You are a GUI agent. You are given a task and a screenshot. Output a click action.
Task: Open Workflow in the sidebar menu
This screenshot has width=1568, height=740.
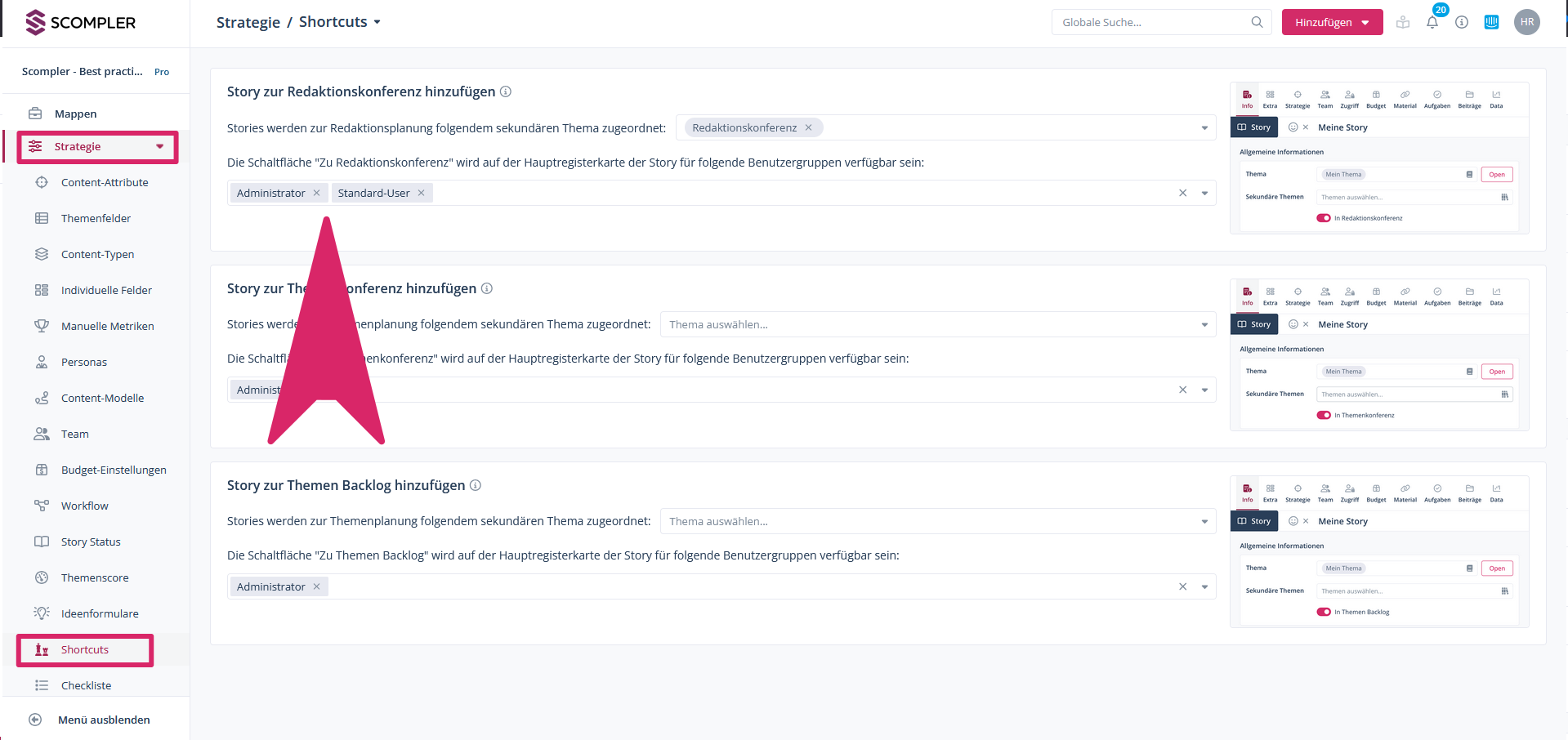coord(84,506)
